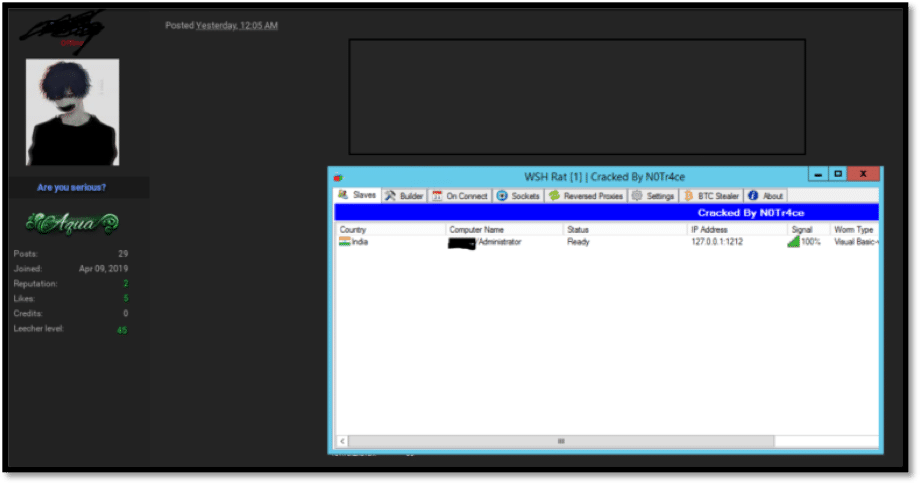Image resolution: width=920 pixels, height=483 pixels.
Task: Open the Reversed Proxies tab
Action: click(586, 196)
